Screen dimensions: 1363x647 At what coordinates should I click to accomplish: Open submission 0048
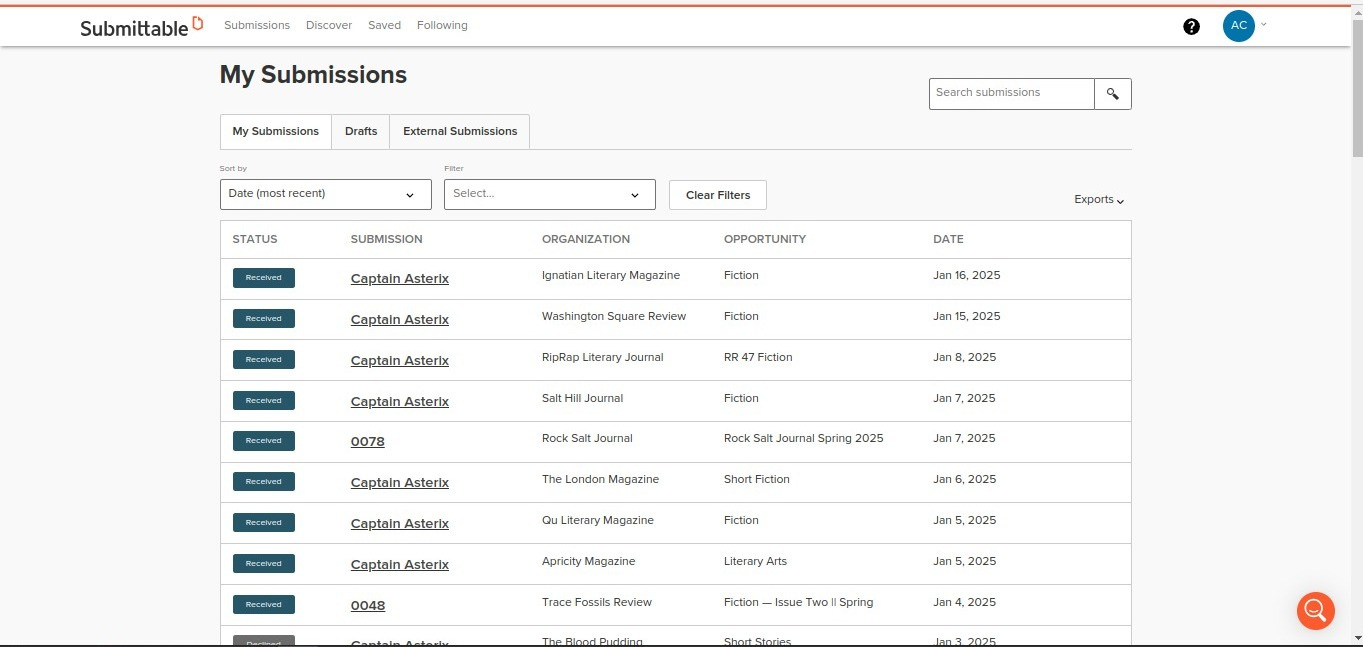click(x=367, y=606)
